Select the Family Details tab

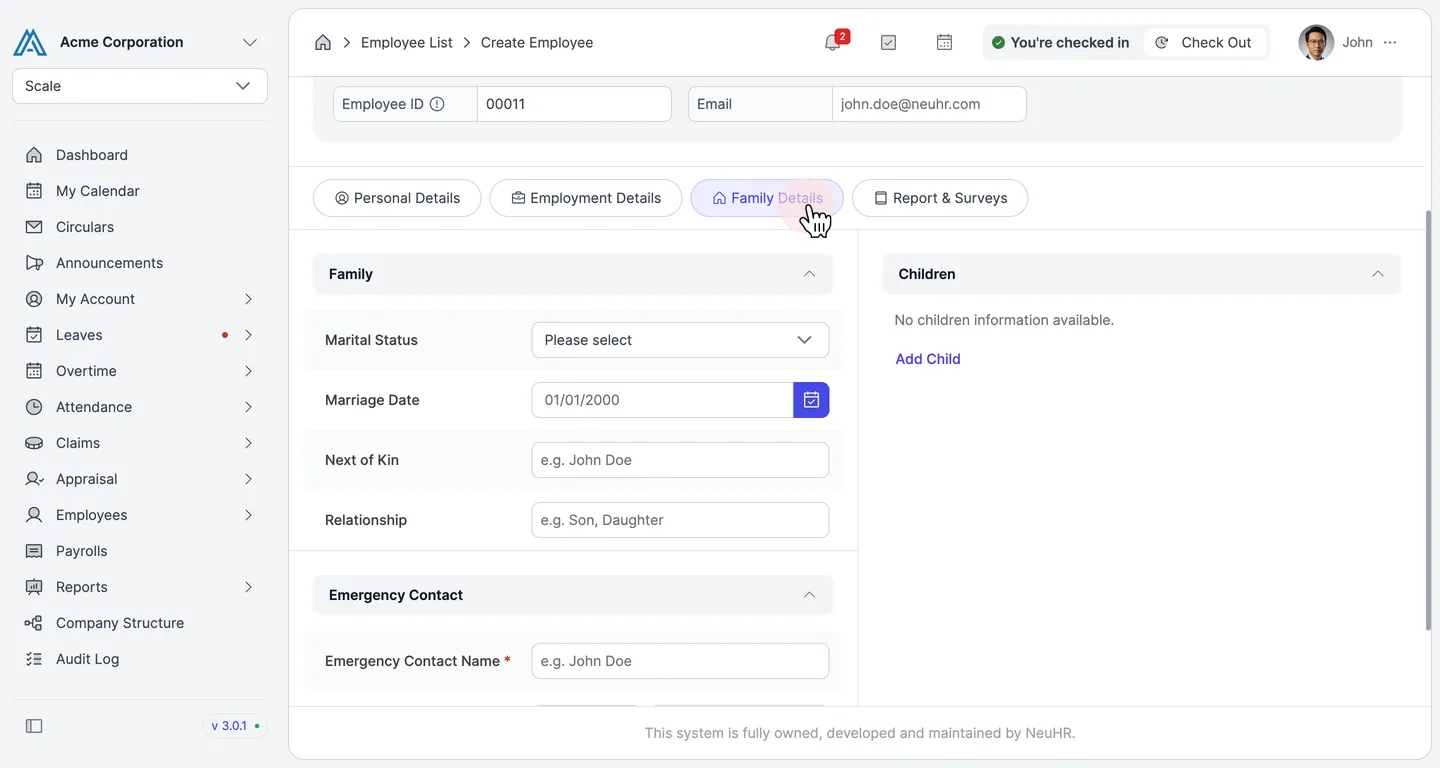tap(767, 198)
